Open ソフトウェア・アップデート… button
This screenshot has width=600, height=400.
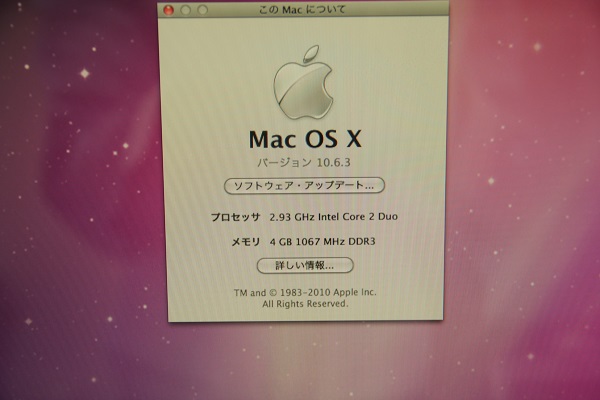point(304,186)
